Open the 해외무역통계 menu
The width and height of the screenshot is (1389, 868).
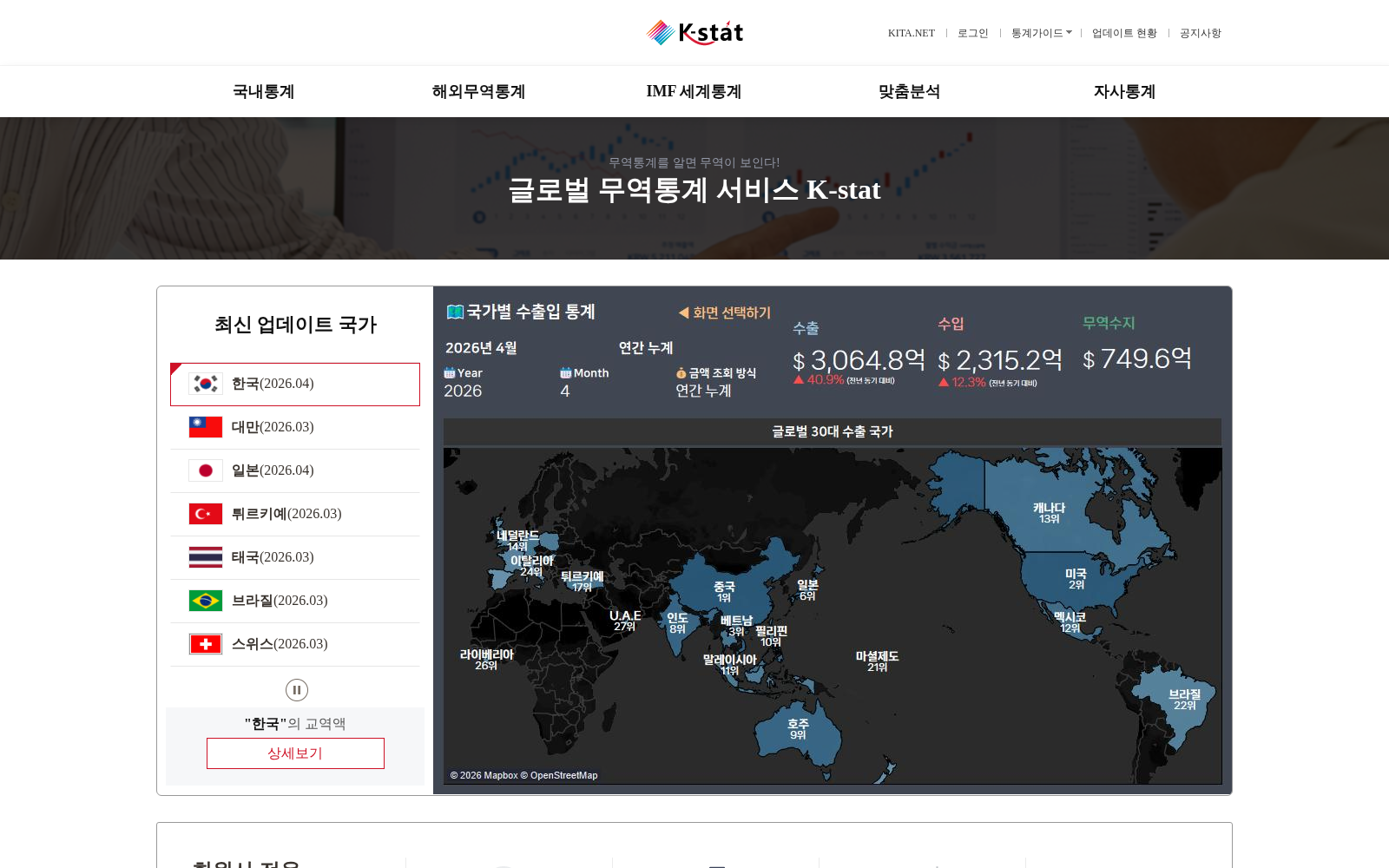point(479,91)
